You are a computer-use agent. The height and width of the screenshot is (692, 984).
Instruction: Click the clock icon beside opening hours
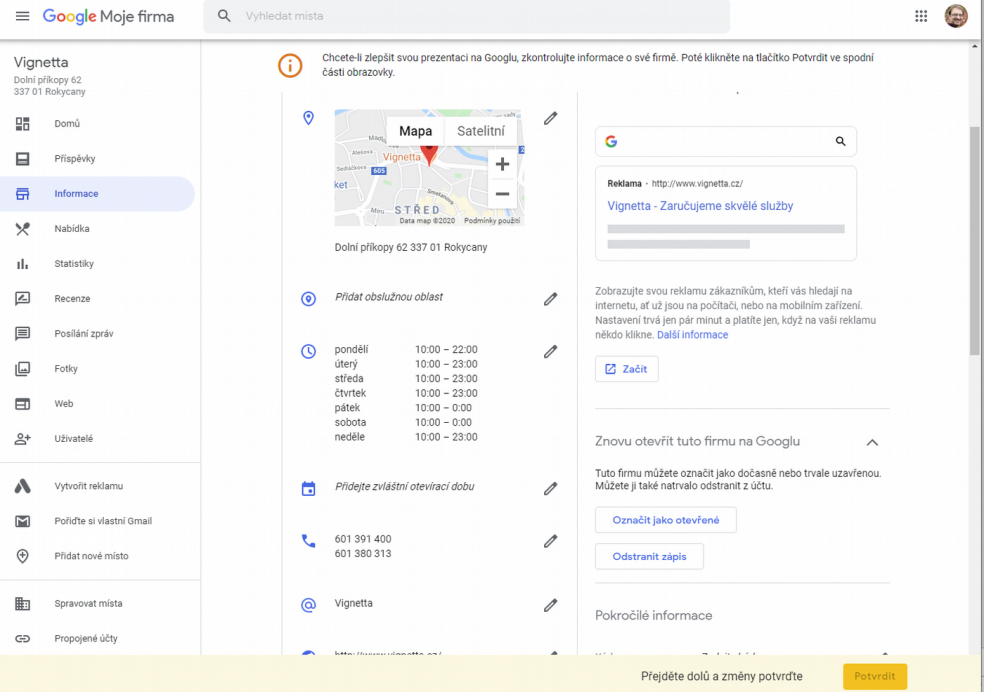coord(308,351)
